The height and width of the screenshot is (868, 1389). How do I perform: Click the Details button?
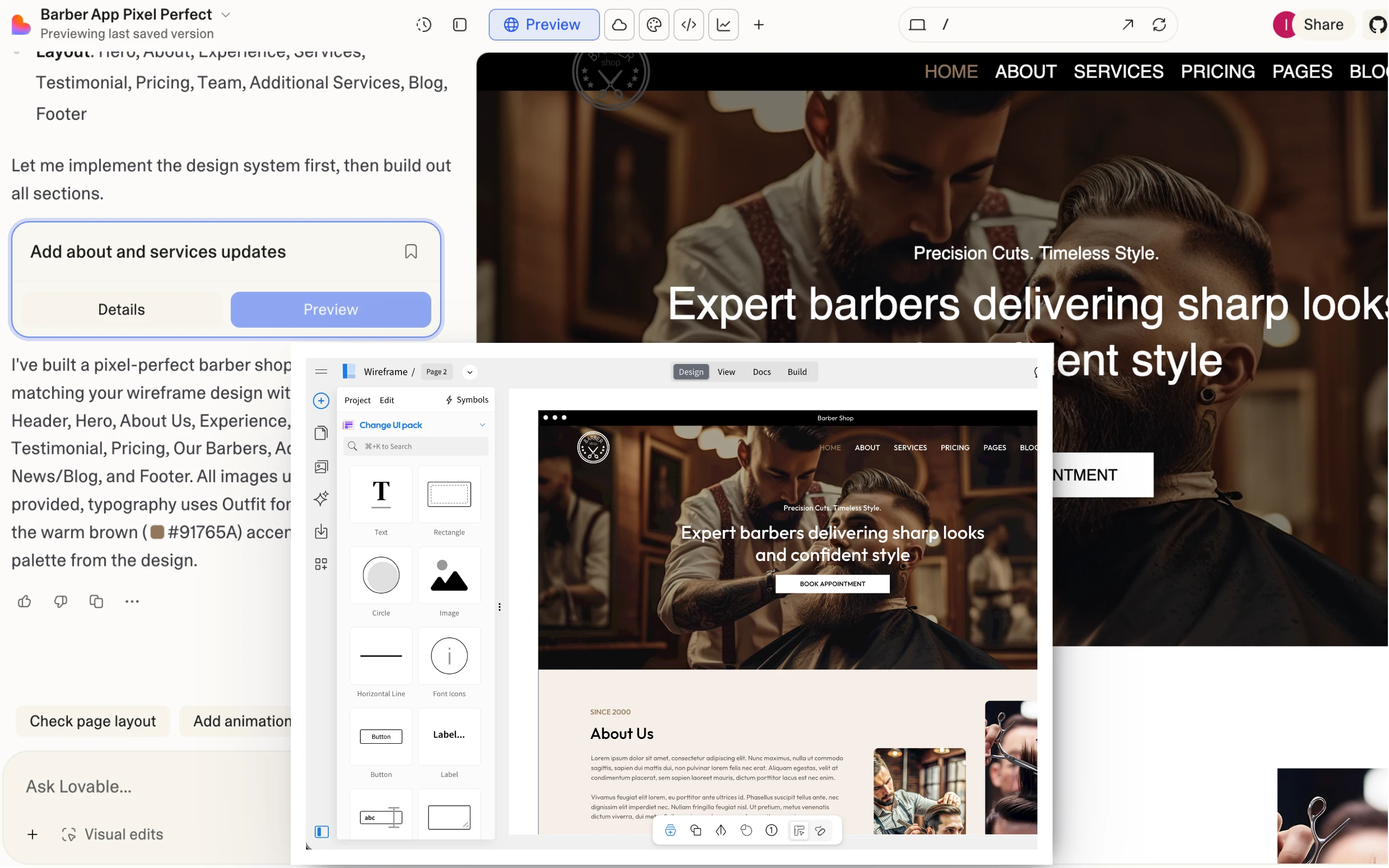(121, 309)
